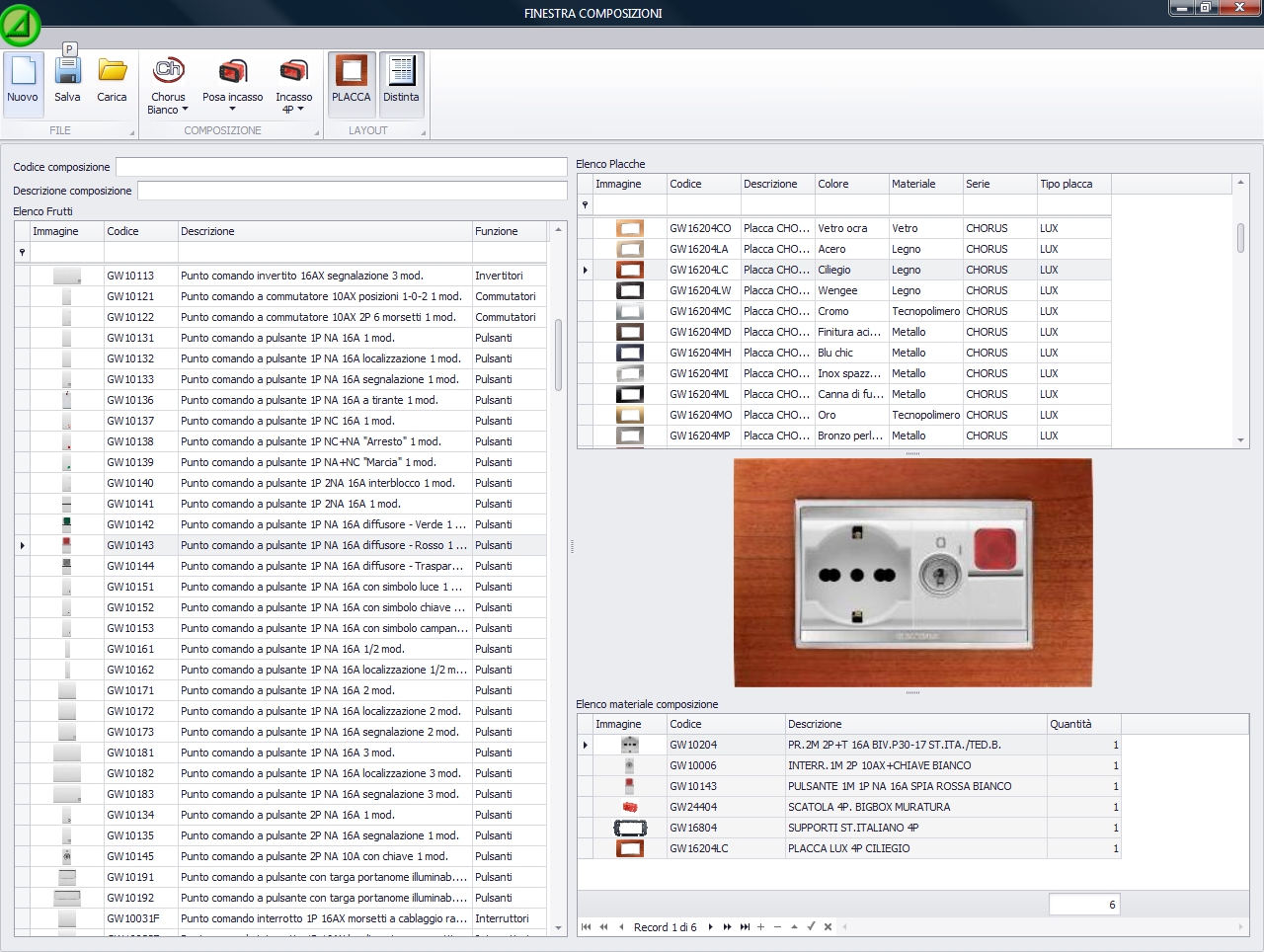Click the Acero GW16204LA plate row
The image size is (1264, 952).
point(844,249)
